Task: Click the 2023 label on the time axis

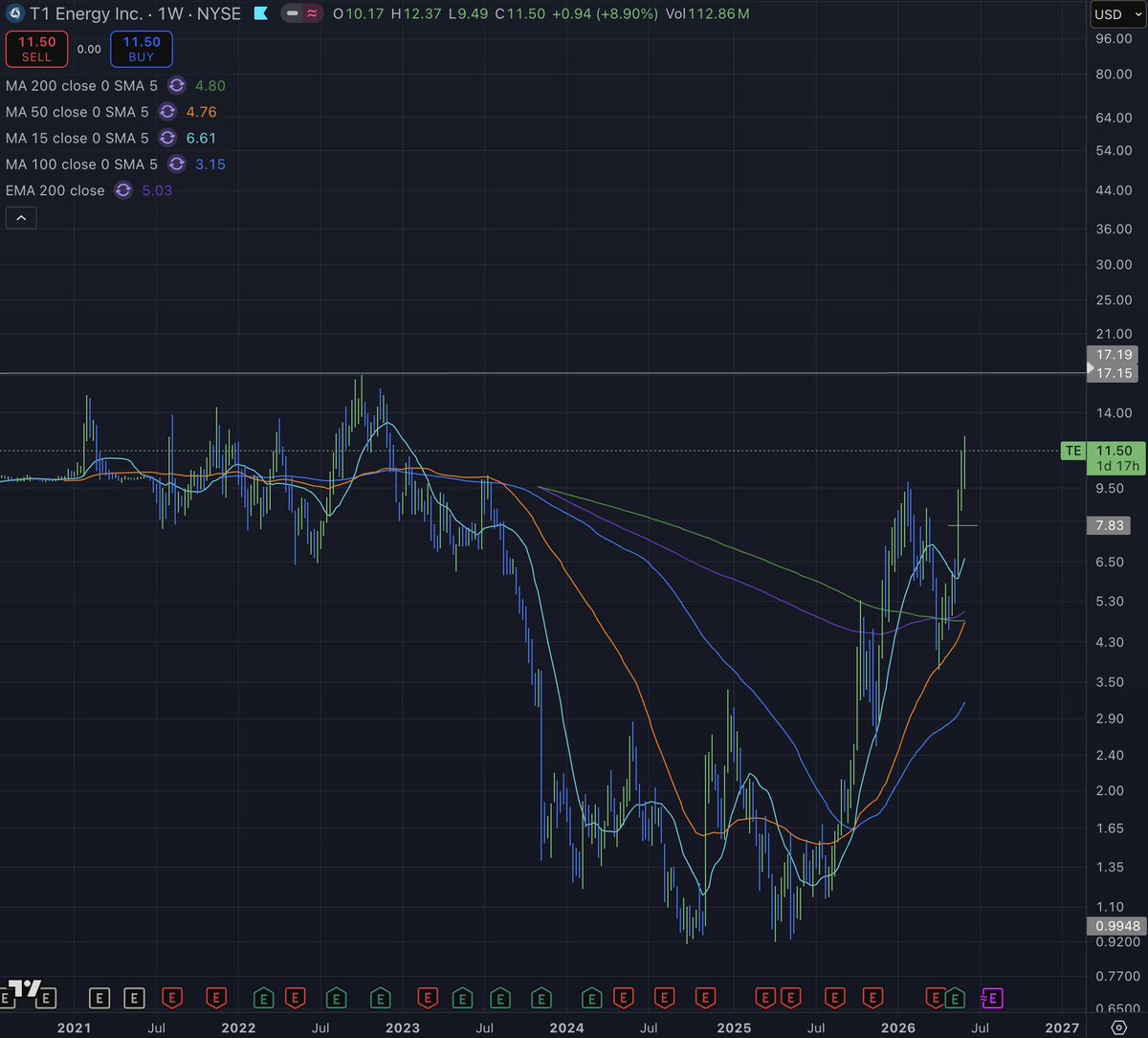Action: [403, 1027]
